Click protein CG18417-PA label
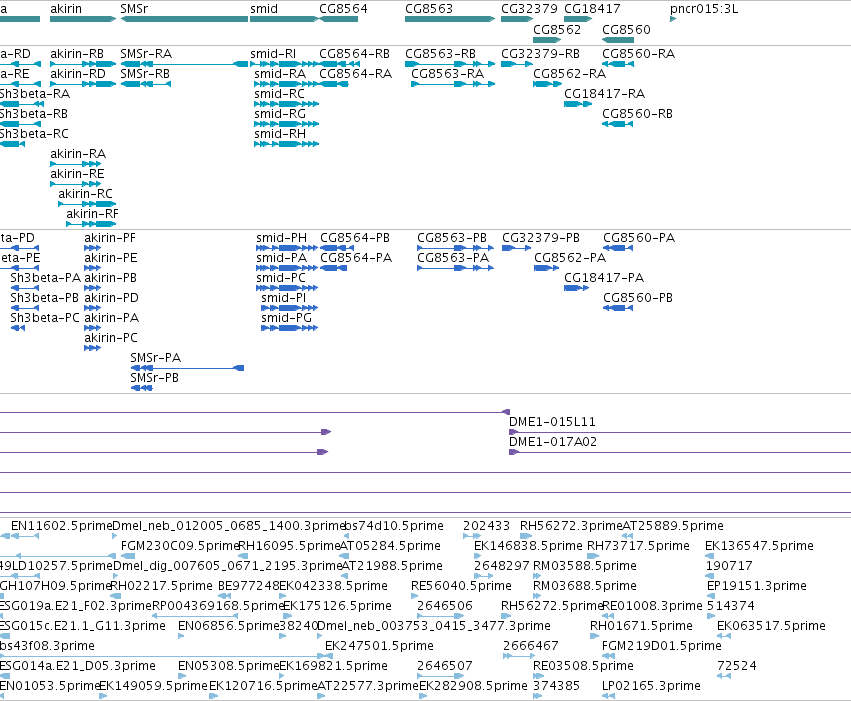Screen dimensions: 851x701 [x=604, y=278]
